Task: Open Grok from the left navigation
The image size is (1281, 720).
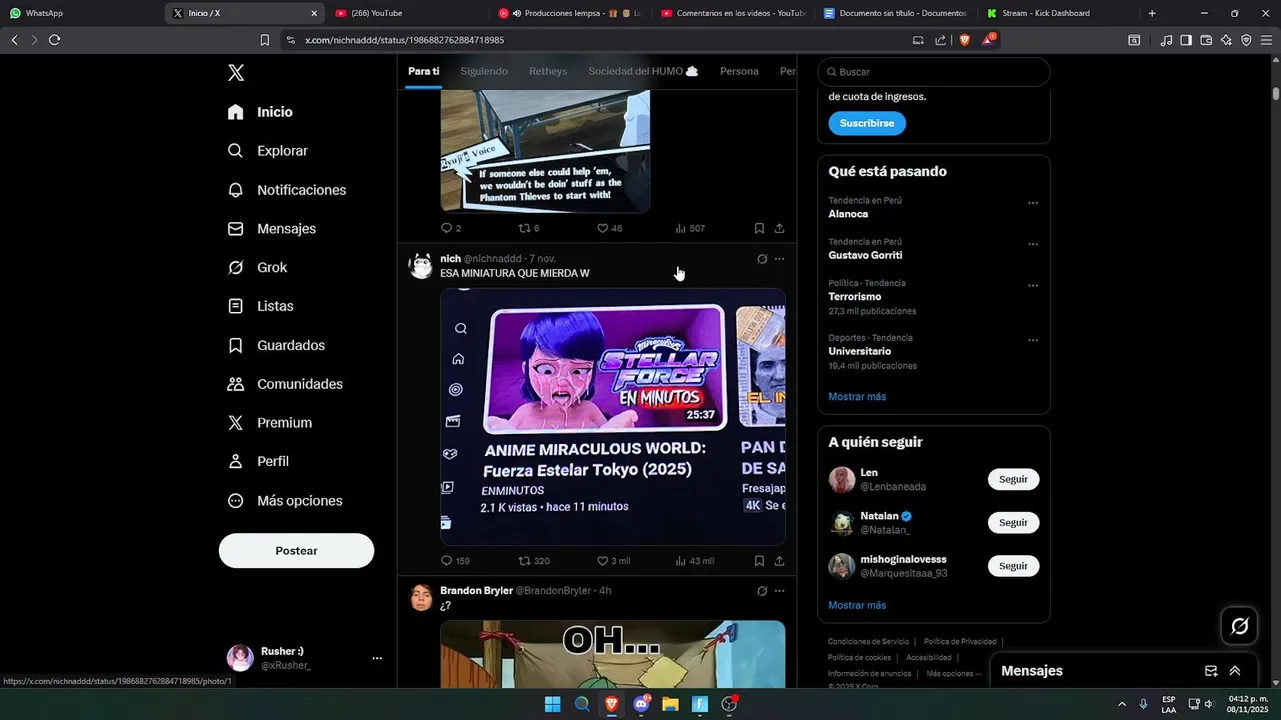Action: pos(257,268)
